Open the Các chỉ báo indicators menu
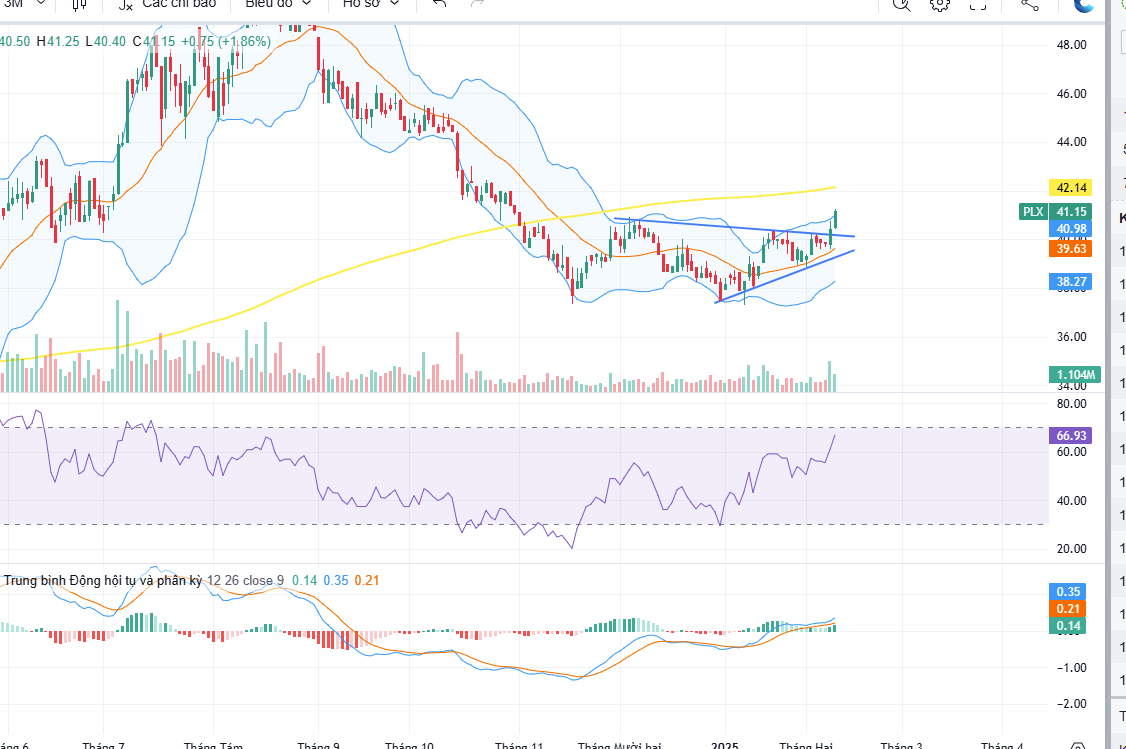Viewport: 1126px width, 749px height. click(x=167, y=4)
